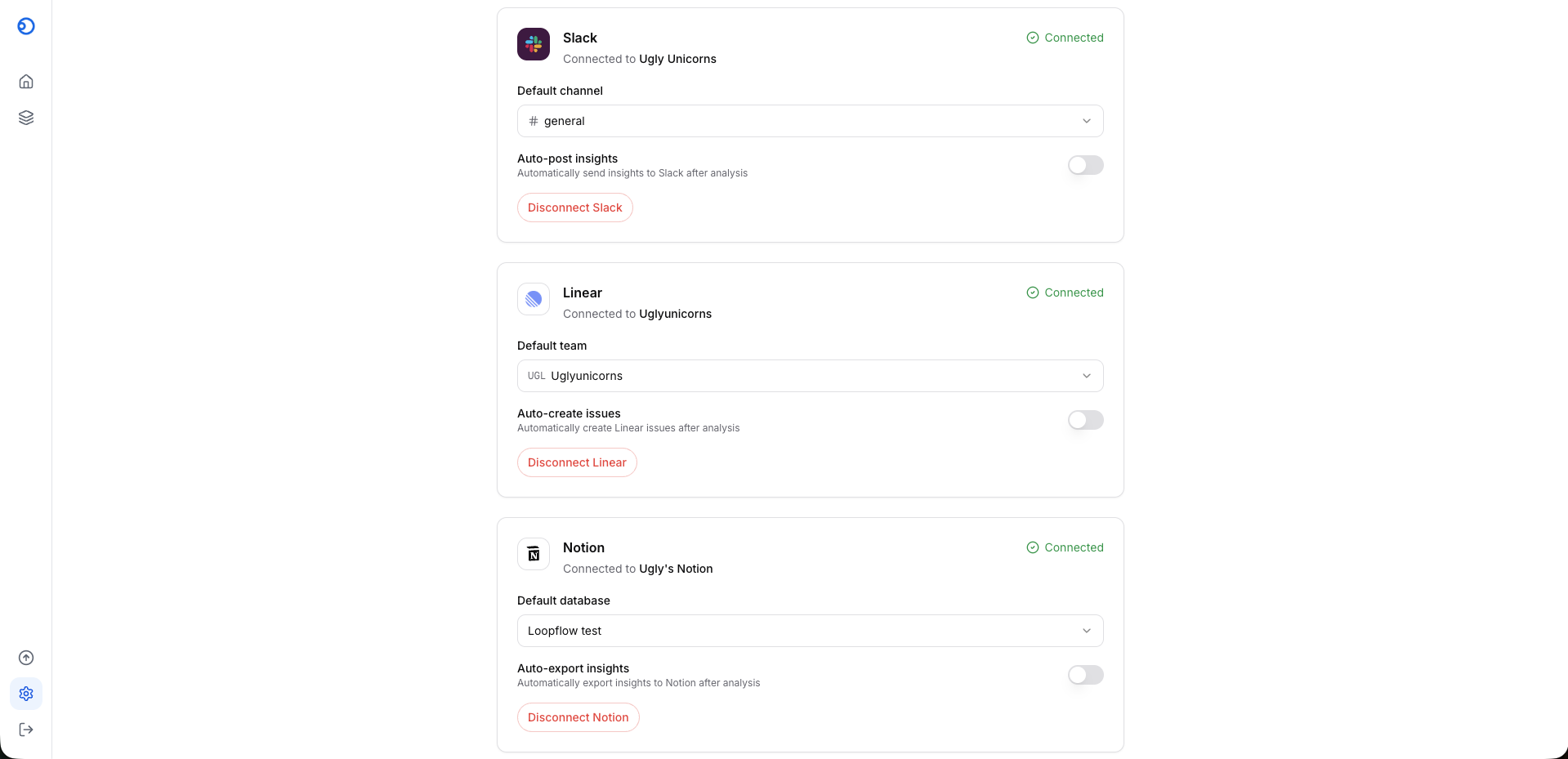
Task: Log out using the sidebar exit icon
Action: coord(26,730)
